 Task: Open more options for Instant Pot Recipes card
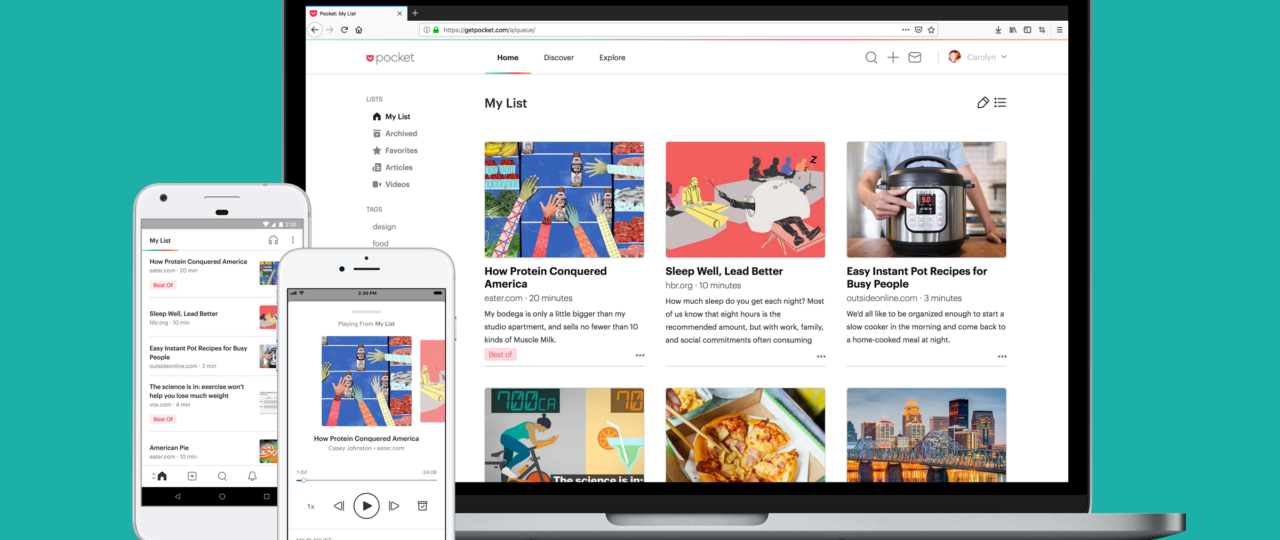click(x=1001, y=356)
